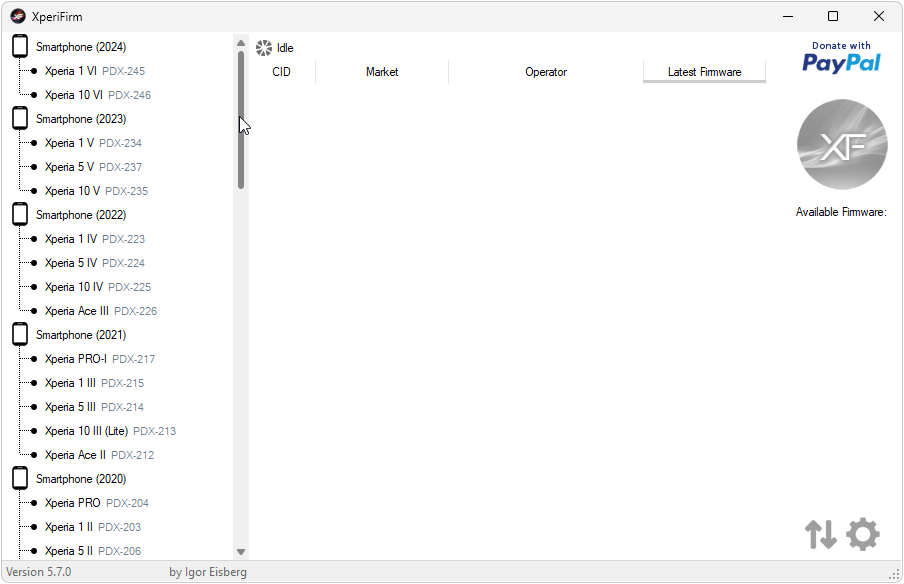Image resolution: width=904 pixels, height=584 pixels.
Task: Select Xperia 1 VI PDX-245
Action: (x=94, y=71)
